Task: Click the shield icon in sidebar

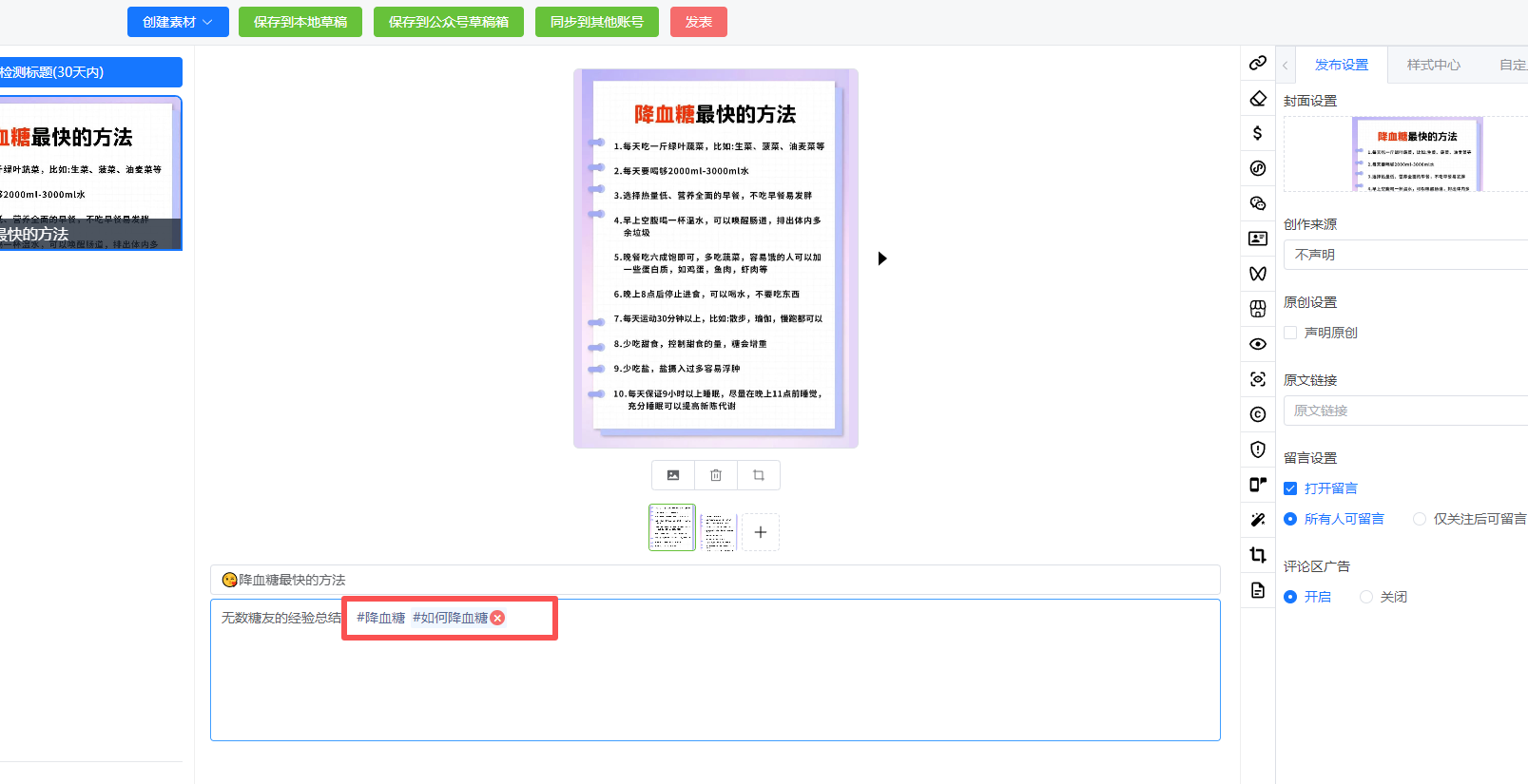Action: point(1257,449)
